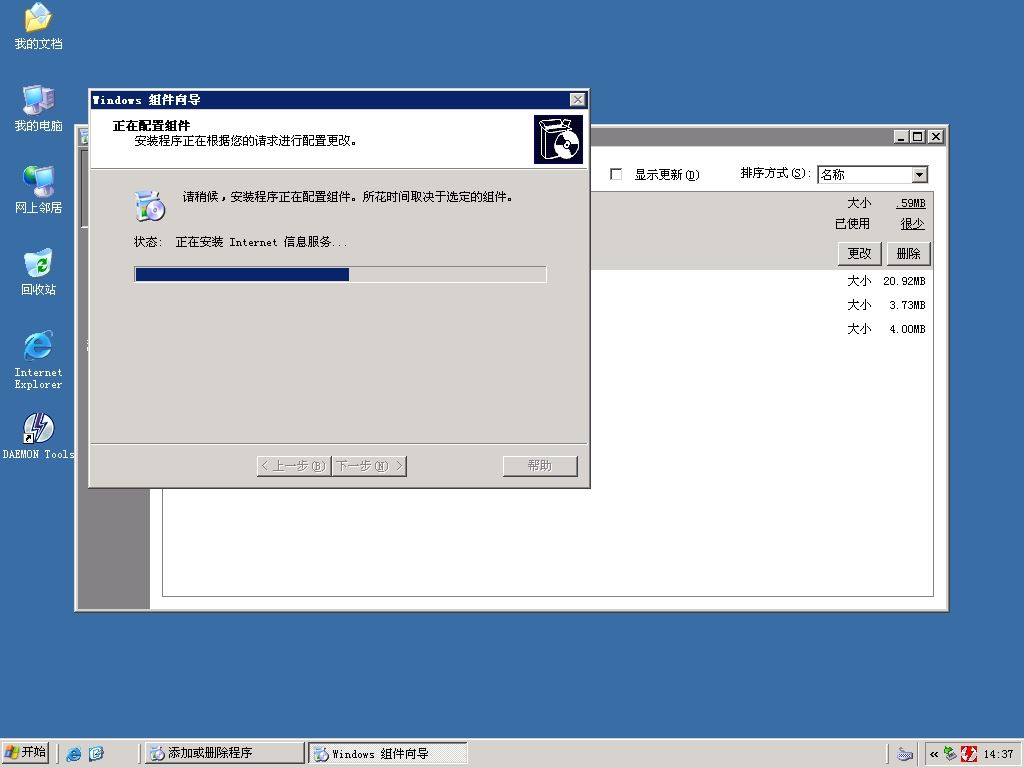The height and width of the screenshot is (768, 1024).
Task: Select the 网上邻居 desktop icon
Action: pyautogui.click(x=38, y=190)
